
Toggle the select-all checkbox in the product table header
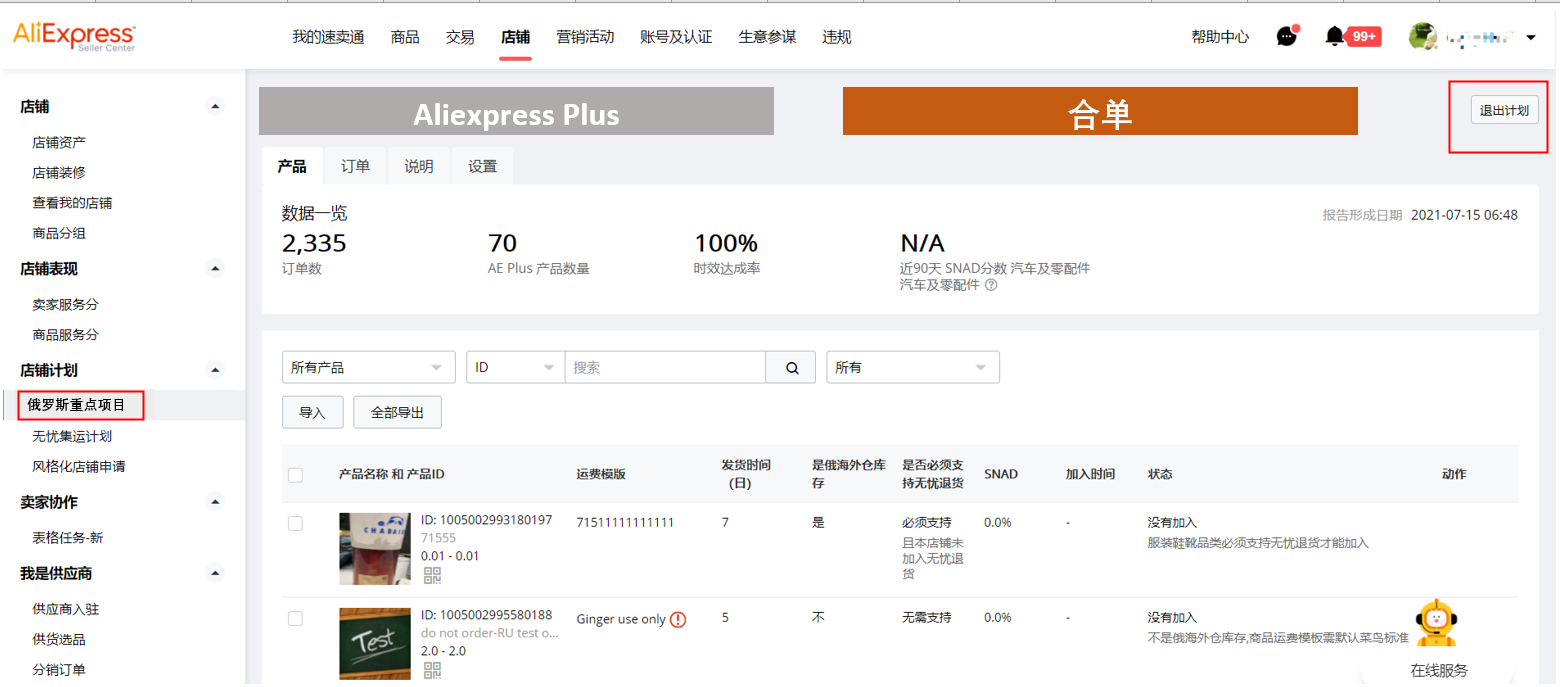click(295, 475)
